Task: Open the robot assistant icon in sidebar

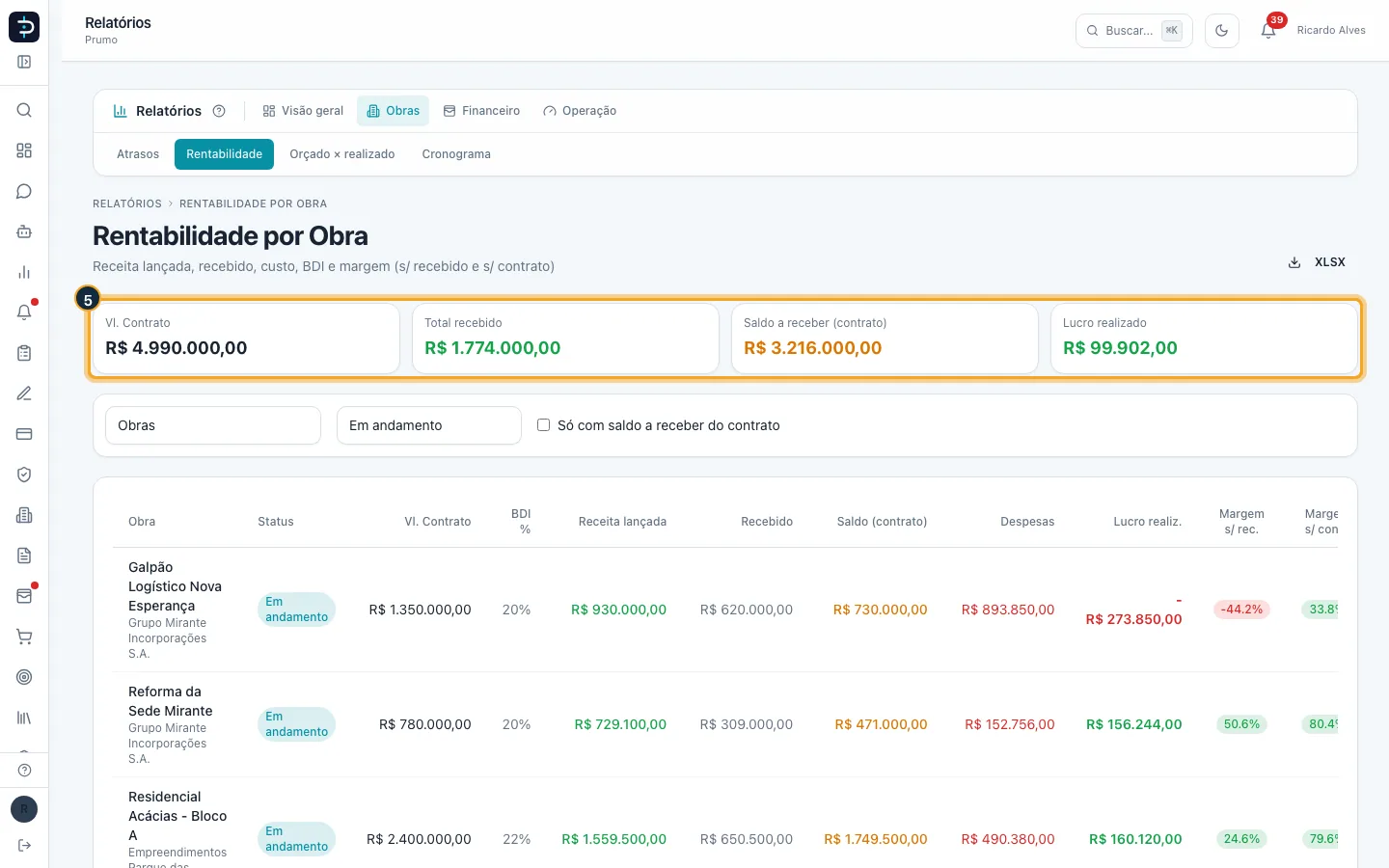Action: pos(24,231)
